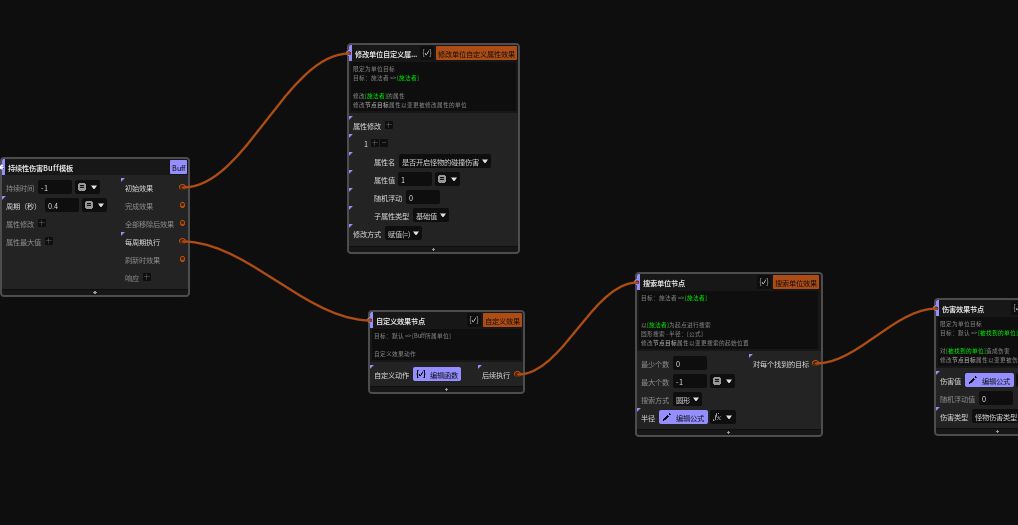The width and height of the screenshot is (1018, 525).
Task: Add 属性修改 entry in Buff template node
Action: point(42,223)
